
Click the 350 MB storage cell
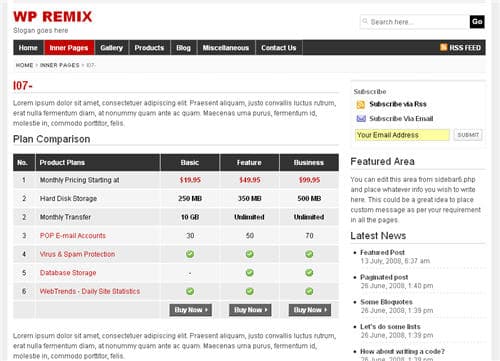[249, 198]
